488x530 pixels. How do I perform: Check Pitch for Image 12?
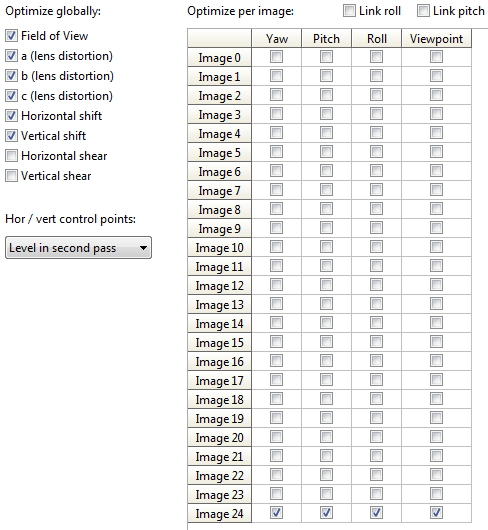click(326, 285)
